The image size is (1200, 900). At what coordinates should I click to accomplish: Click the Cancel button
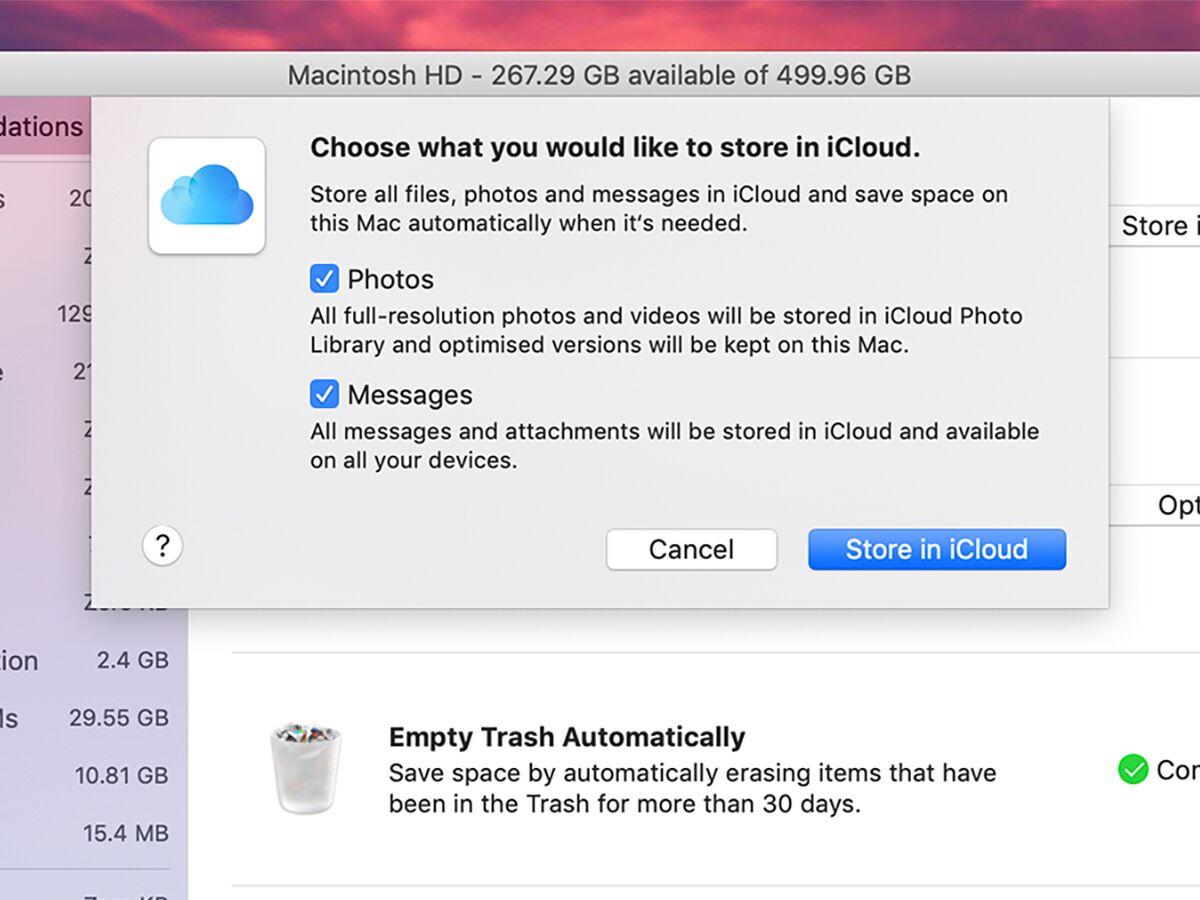(691, 549)
